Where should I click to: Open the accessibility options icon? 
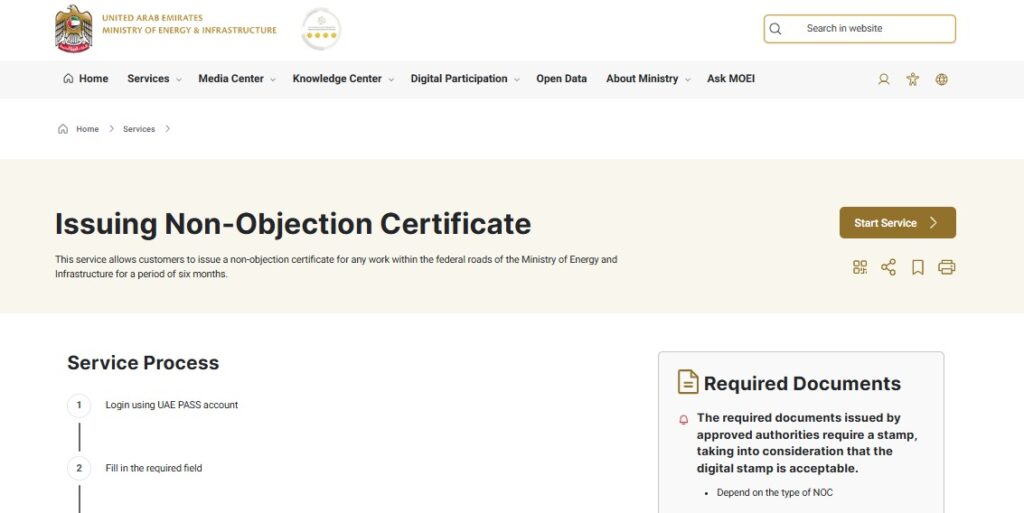pos(912,79)
